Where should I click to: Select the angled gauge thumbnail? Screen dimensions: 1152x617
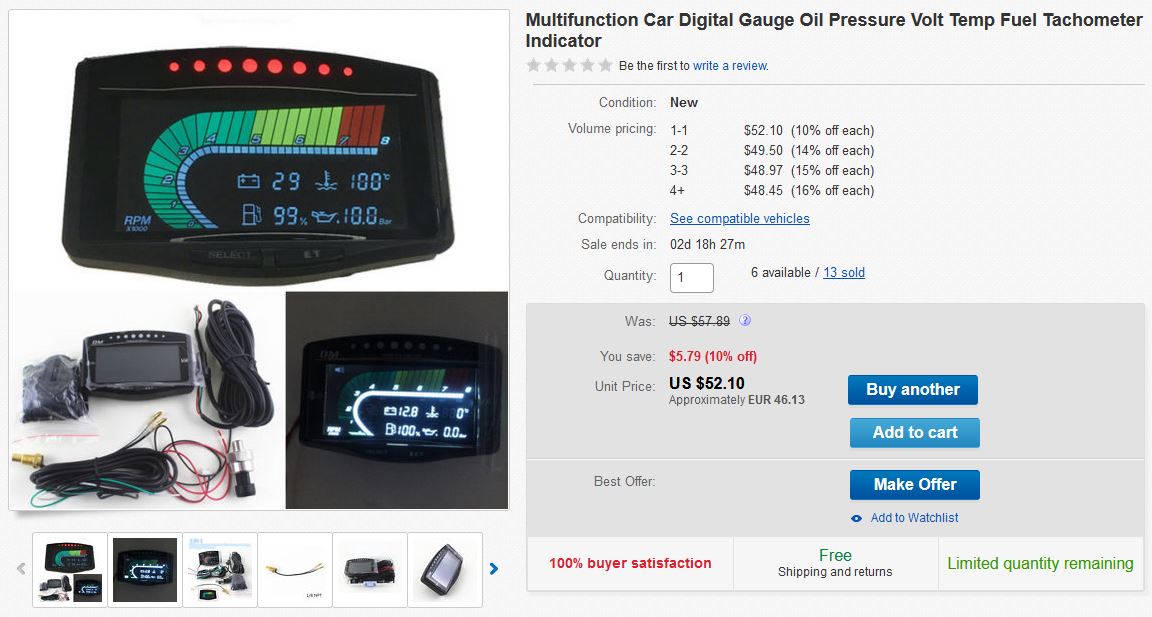coord(444,570)
